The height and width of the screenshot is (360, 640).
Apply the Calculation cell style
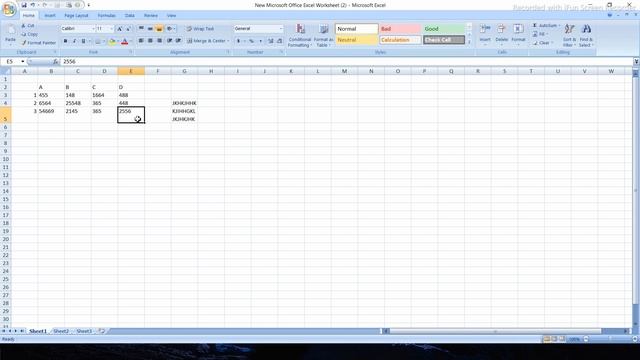pyautogui.click(x=400, y=40)
